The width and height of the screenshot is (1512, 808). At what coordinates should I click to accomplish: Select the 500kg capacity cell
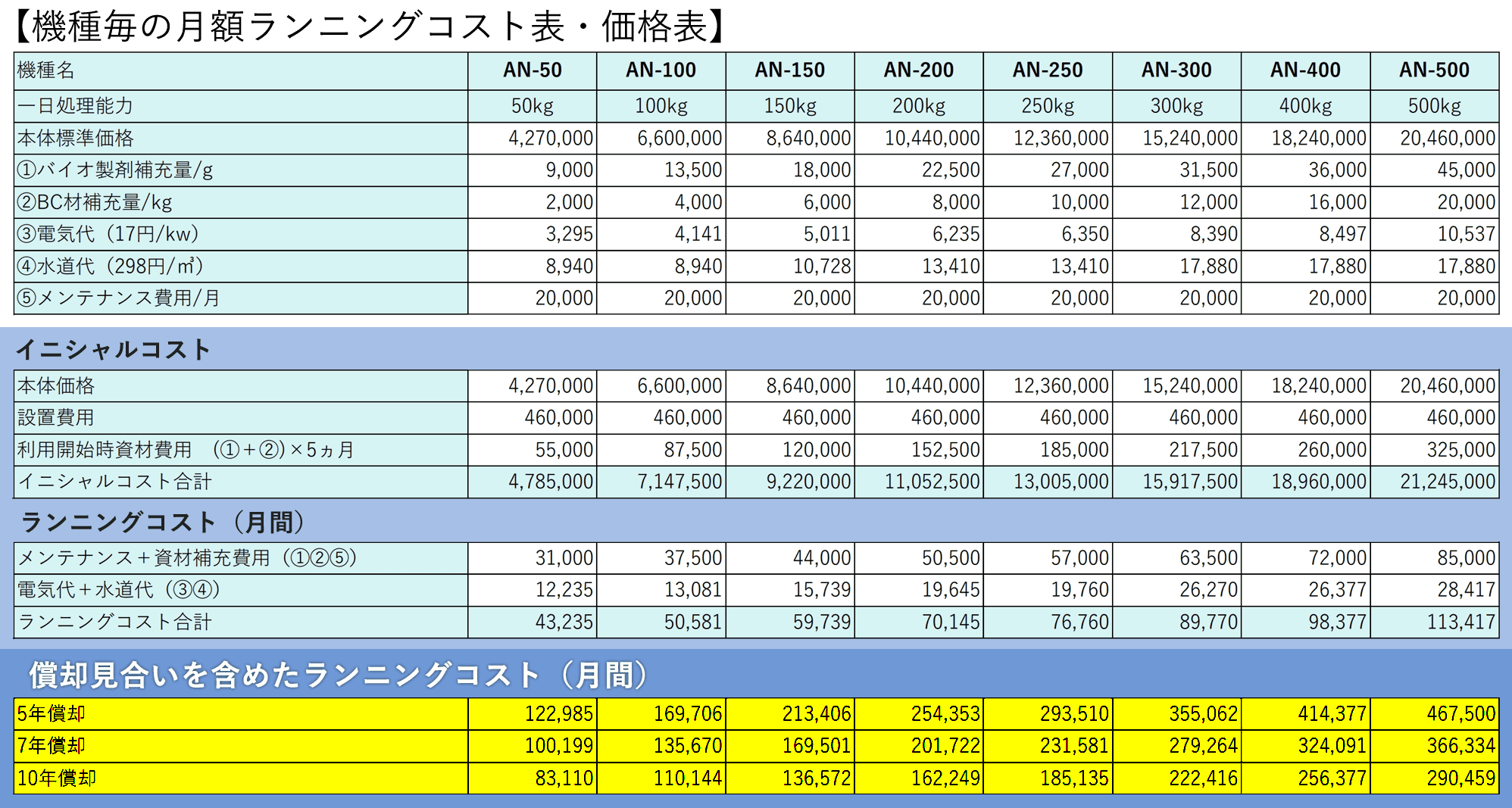coord(1435,106)
